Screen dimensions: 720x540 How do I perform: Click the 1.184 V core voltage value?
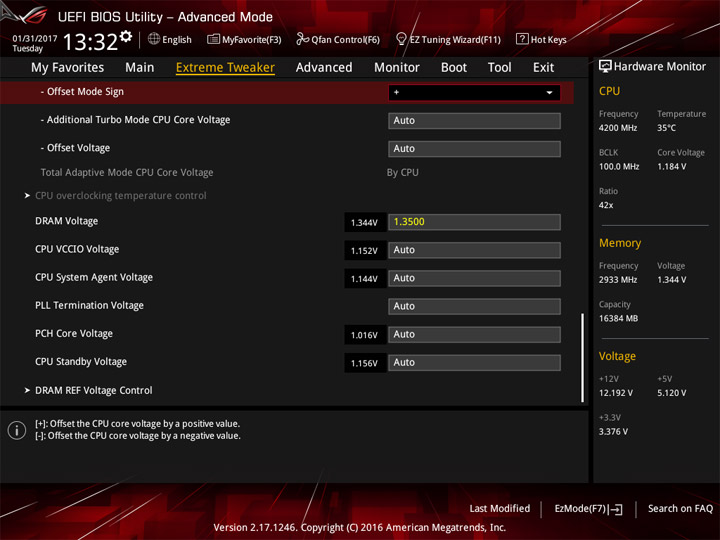[672, 167]
